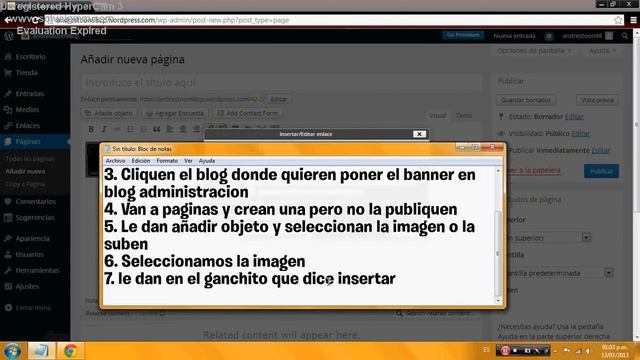Image resolution: width=640 pixels, height=360 pixels.
Task: Expand the Ayuda help tab in WordPress
Action: (x=602, y=51)
